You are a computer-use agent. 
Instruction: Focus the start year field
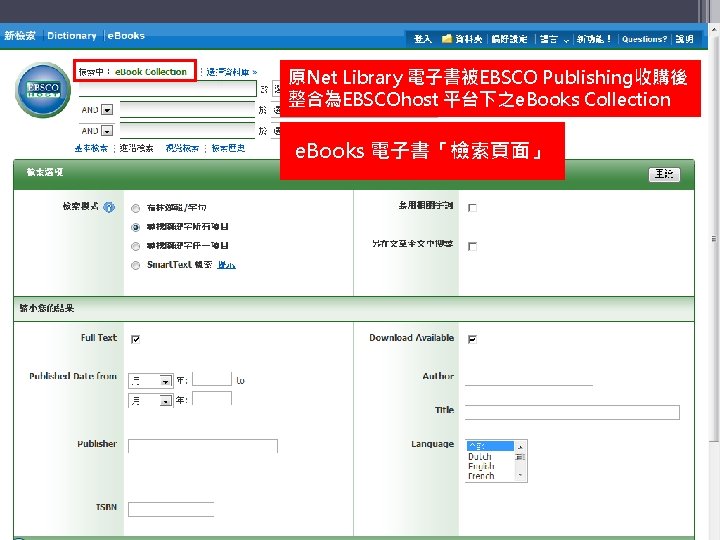click(x=212, y=379)
